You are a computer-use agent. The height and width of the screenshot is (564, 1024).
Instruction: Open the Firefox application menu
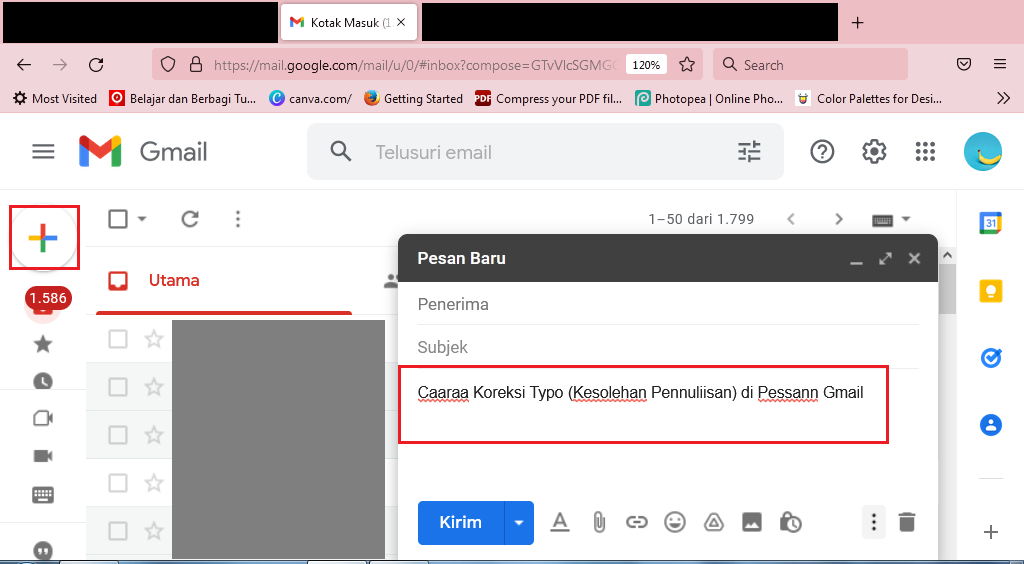click(x=1000, y=64)
